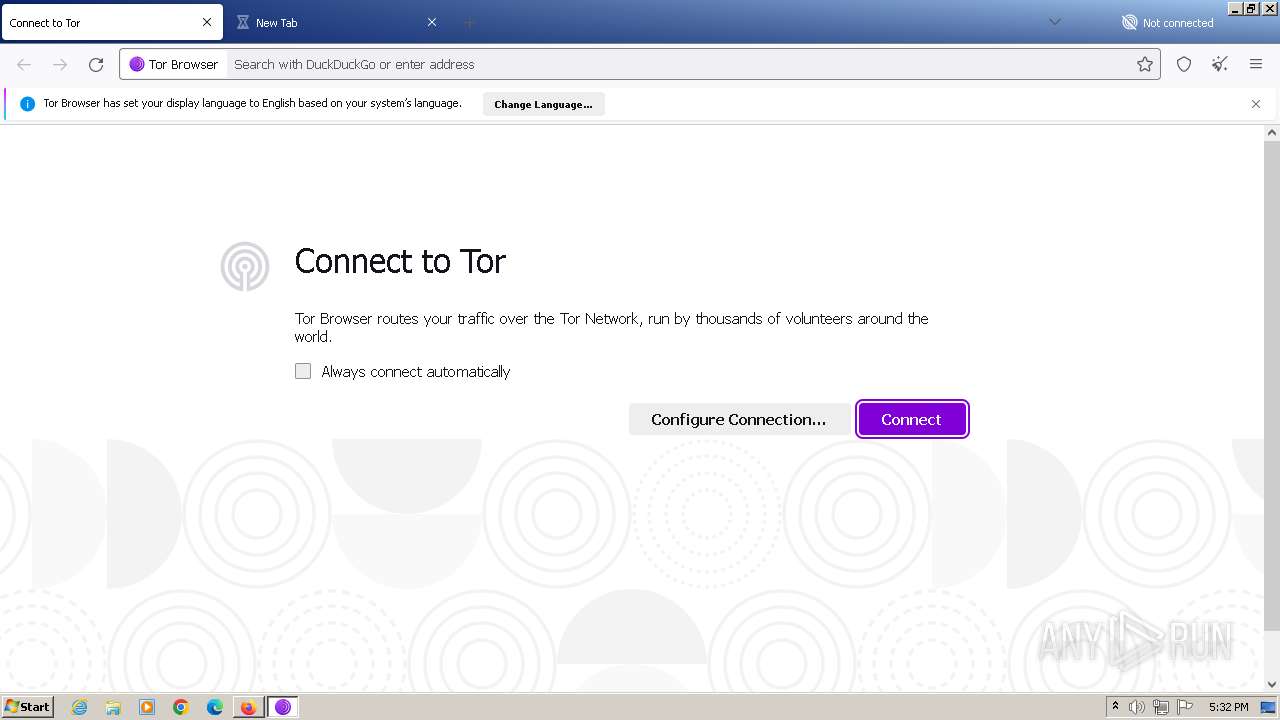Click the 5:32 PM system clock
Image resolution: width=1280 pixels, height=720 pixels.
click(1228, 707)
